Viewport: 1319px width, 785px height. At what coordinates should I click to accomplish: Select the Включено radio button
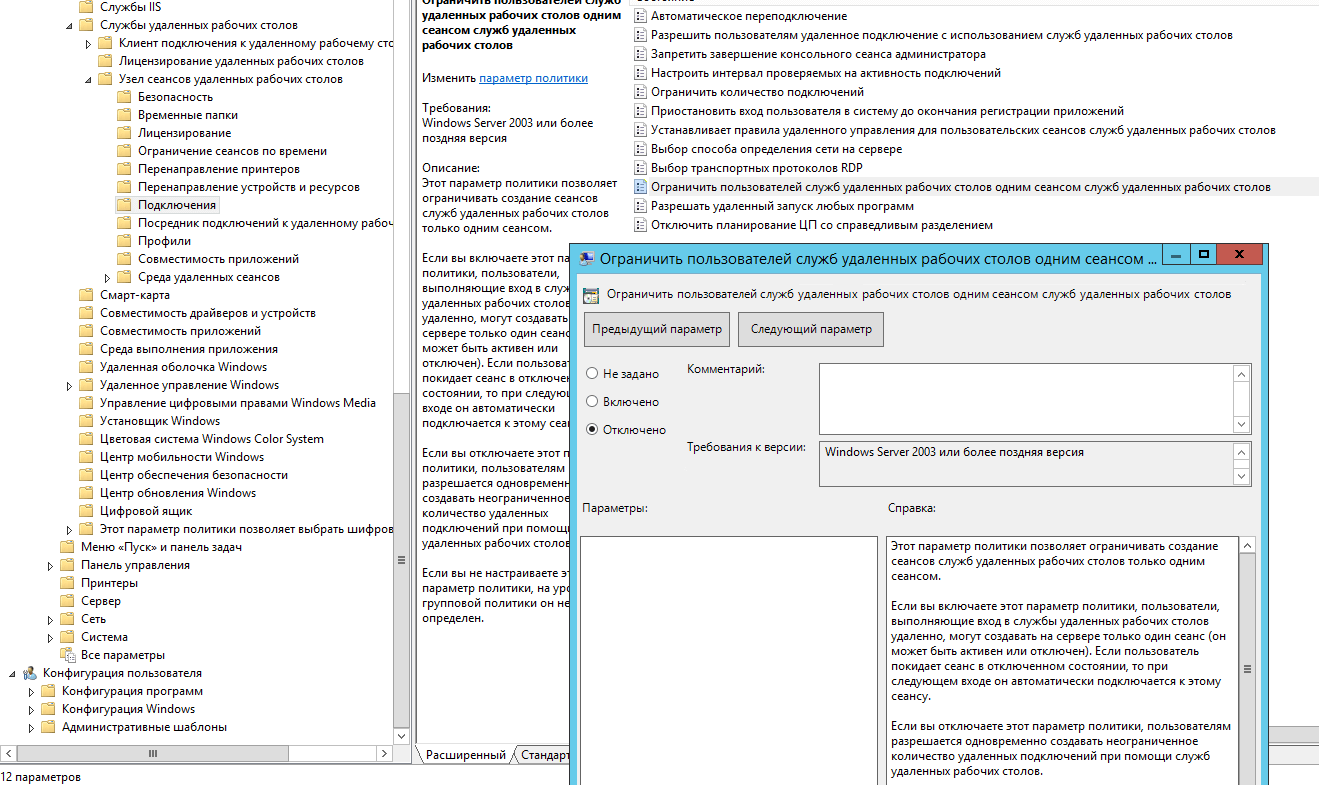coord(592,401)
